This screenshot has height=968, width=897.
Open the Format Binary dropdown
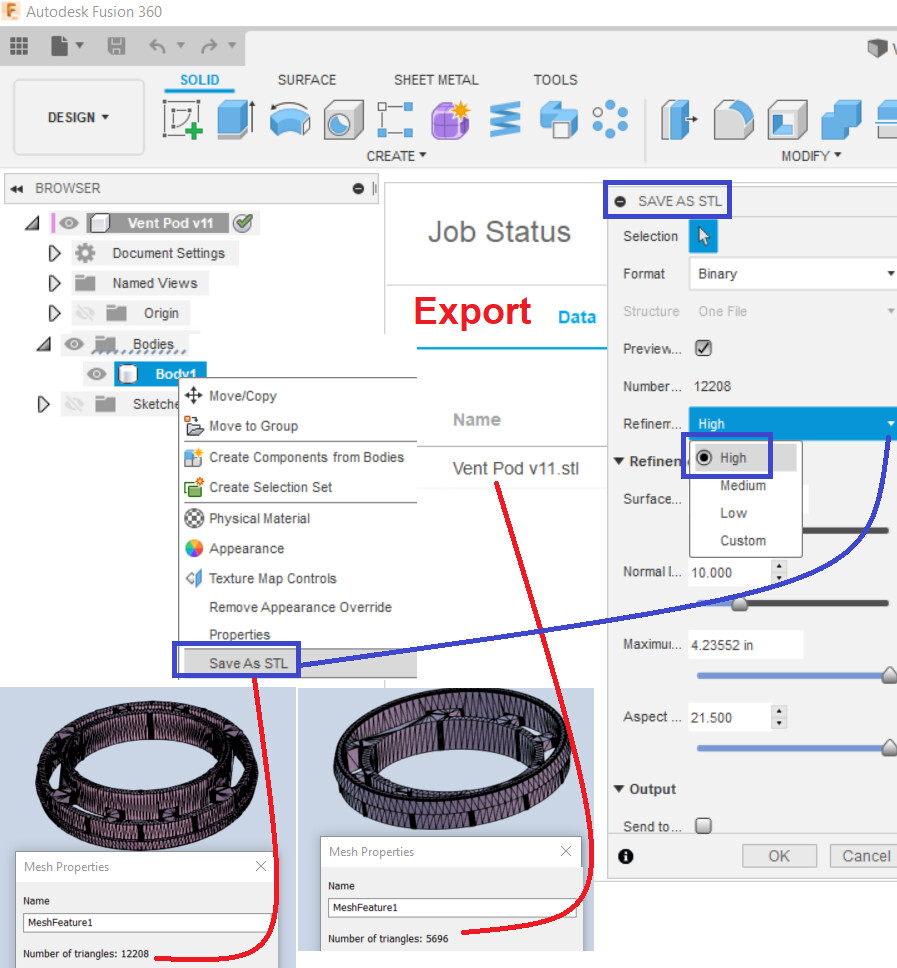(x=793, y=273)
